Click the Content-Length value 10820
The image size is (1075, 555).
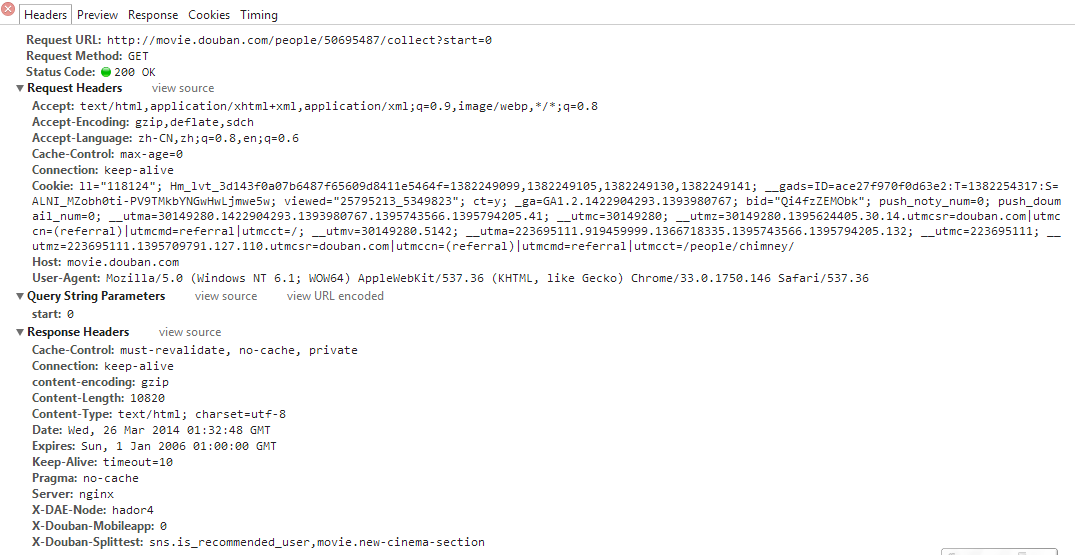146,398
